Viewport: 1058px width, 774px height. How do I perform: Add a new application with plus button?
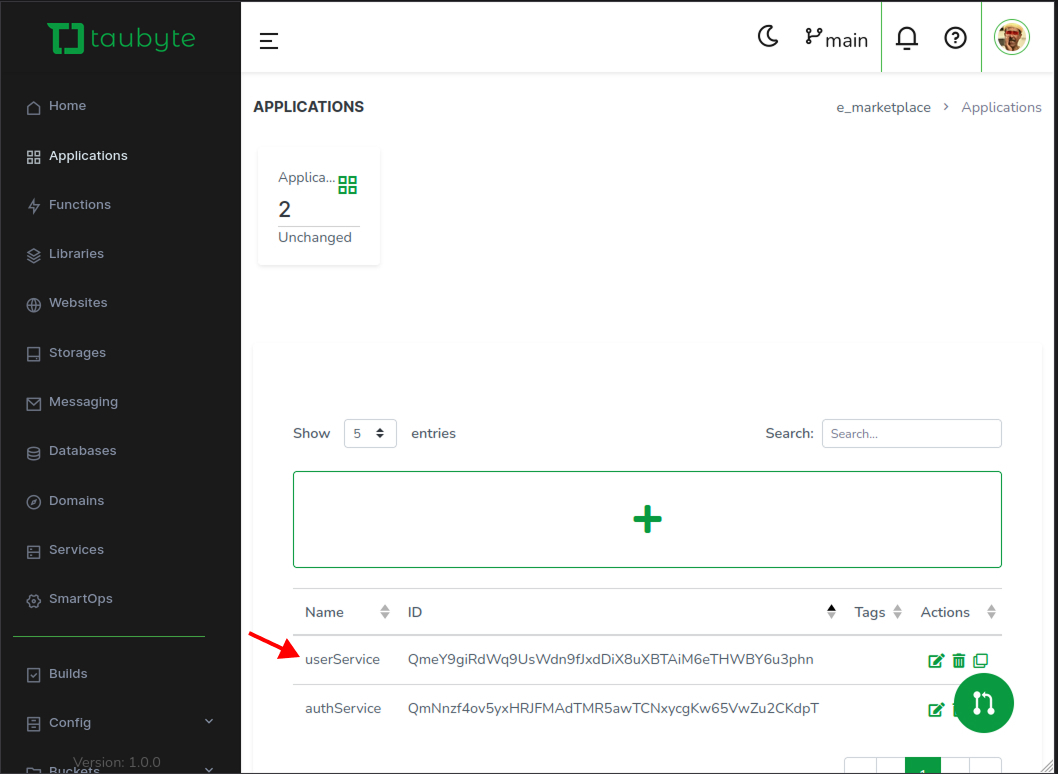point(647,519)
